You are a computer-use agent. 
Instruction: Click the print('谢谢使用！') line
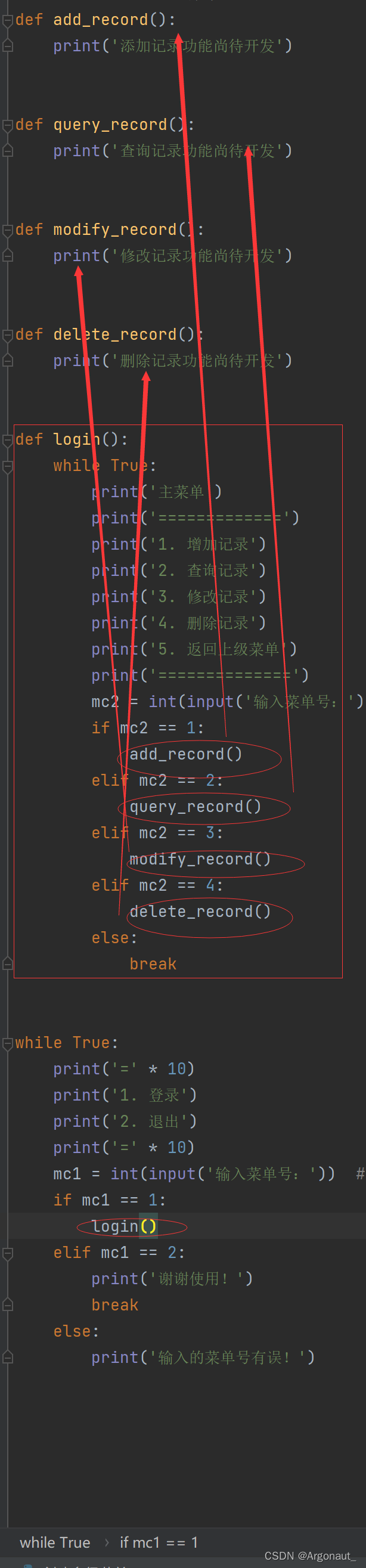pos(172,1278)
